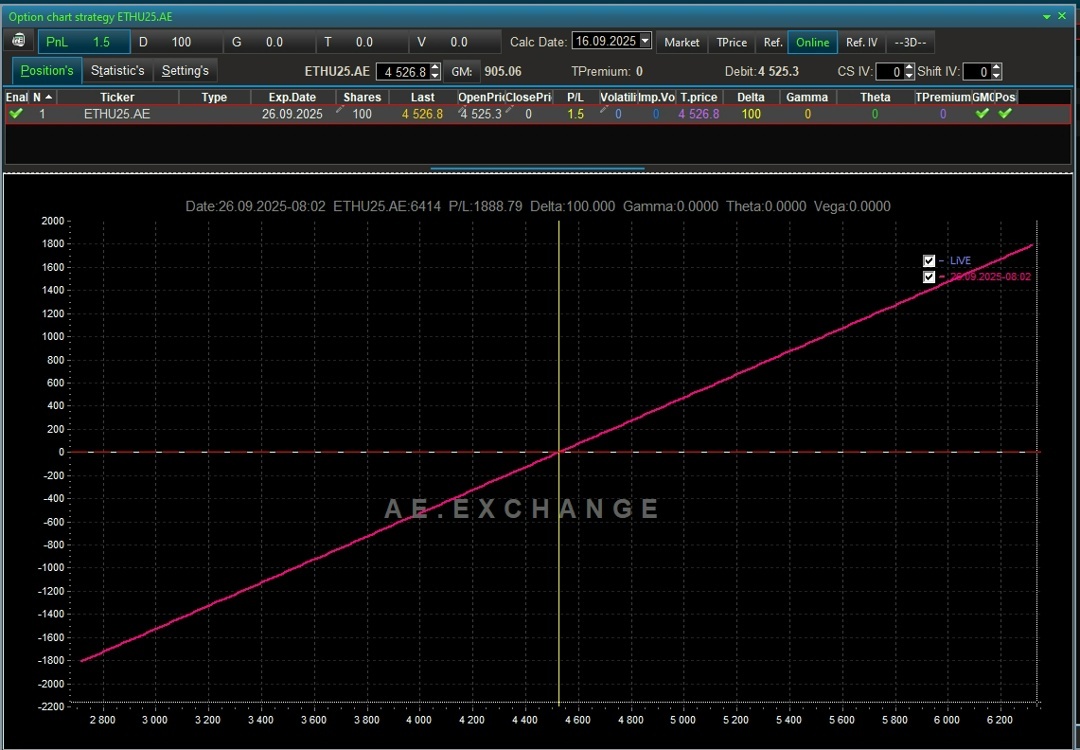Click the Delta column header
Screen dimensions: 1080x750
coord(751,97)
